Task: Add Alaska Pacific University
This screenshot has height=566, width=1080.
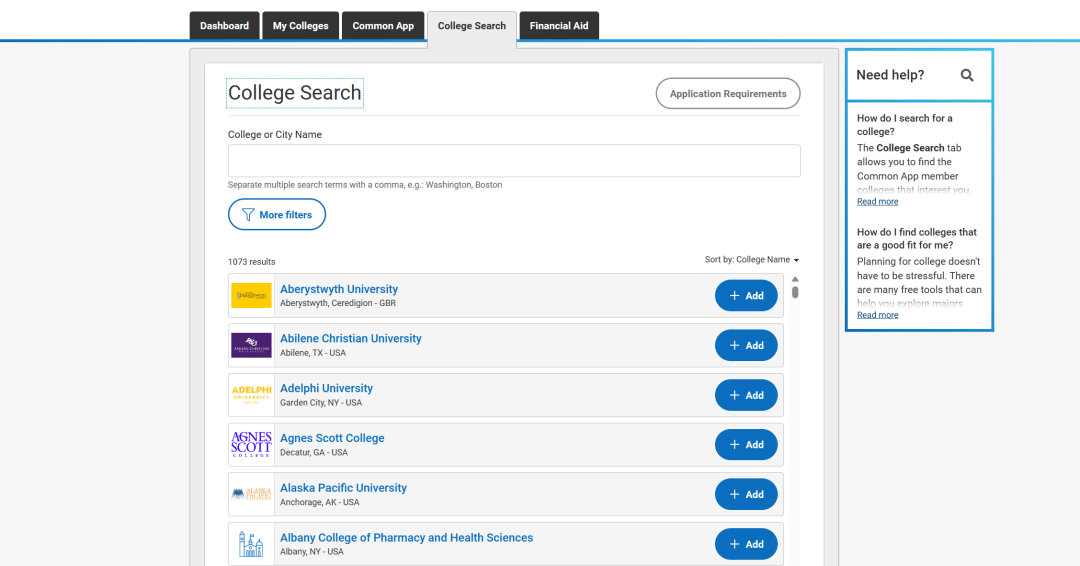Action: pyautogui.click(x=746, y=494)
